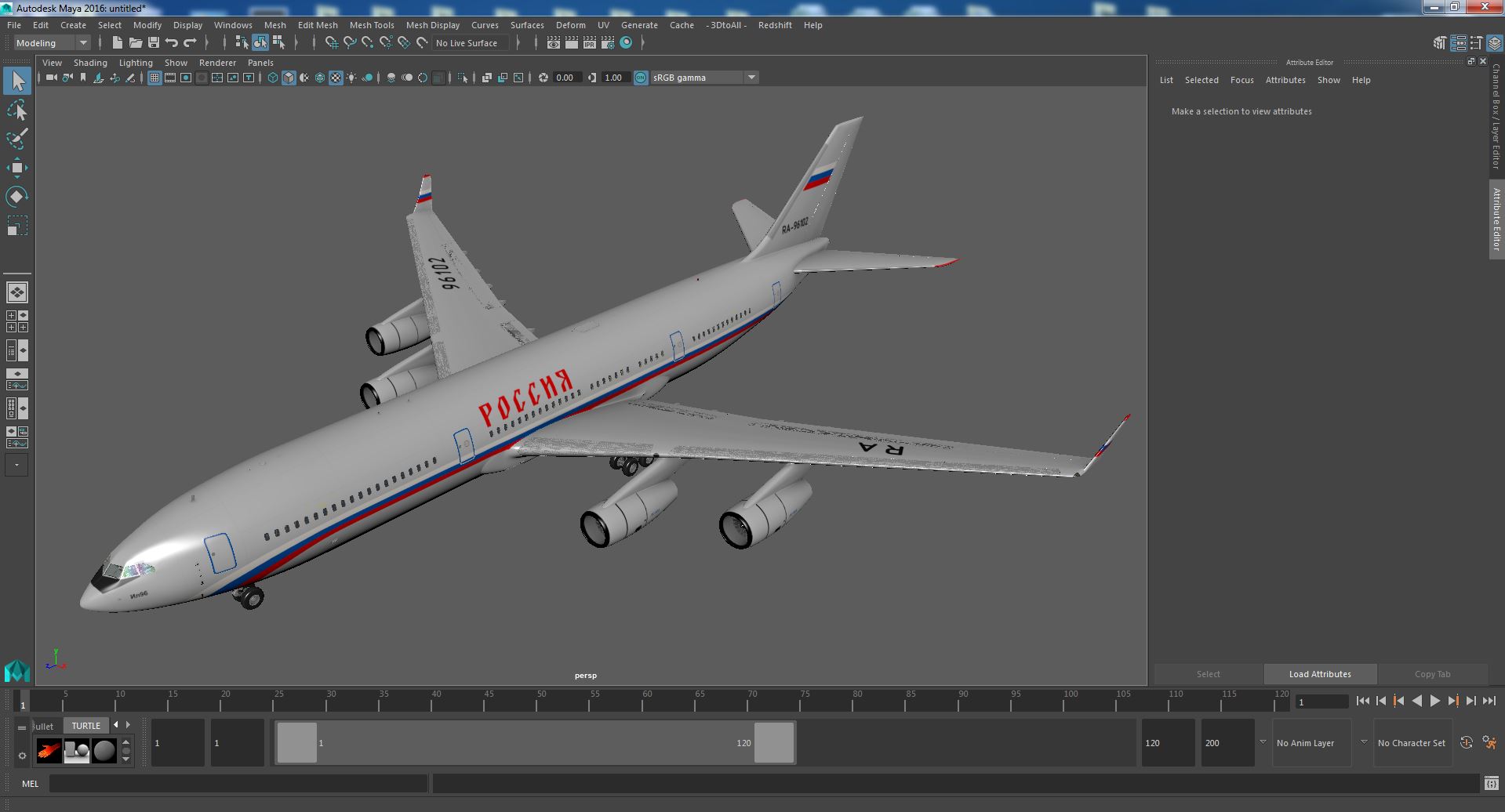The image size is (1505, 812).
Task: Switch to four pane layout
Action: (x=17, y=321)
